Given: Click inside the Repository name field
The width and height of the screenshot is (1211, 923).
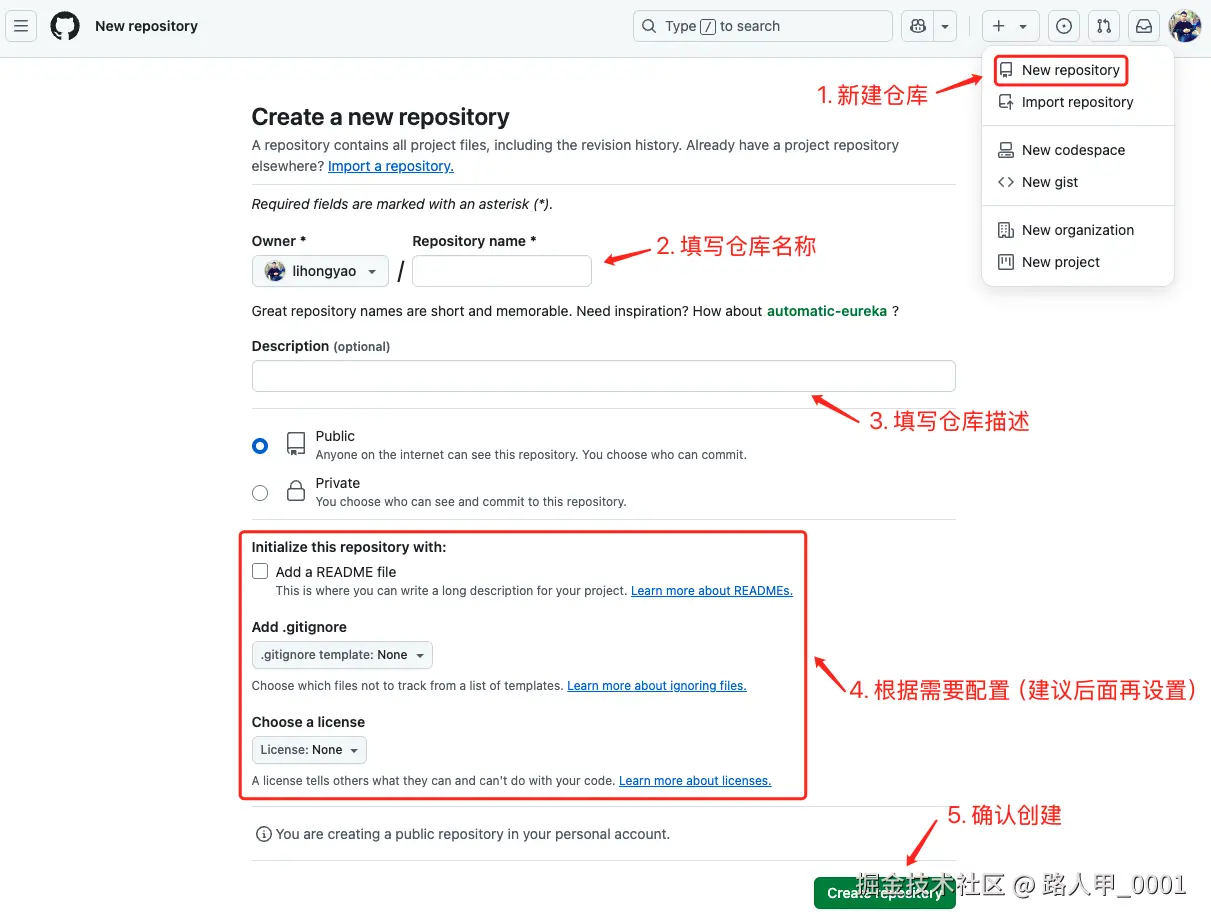Looking at the screenshot, I should click(x=501, y=271).
